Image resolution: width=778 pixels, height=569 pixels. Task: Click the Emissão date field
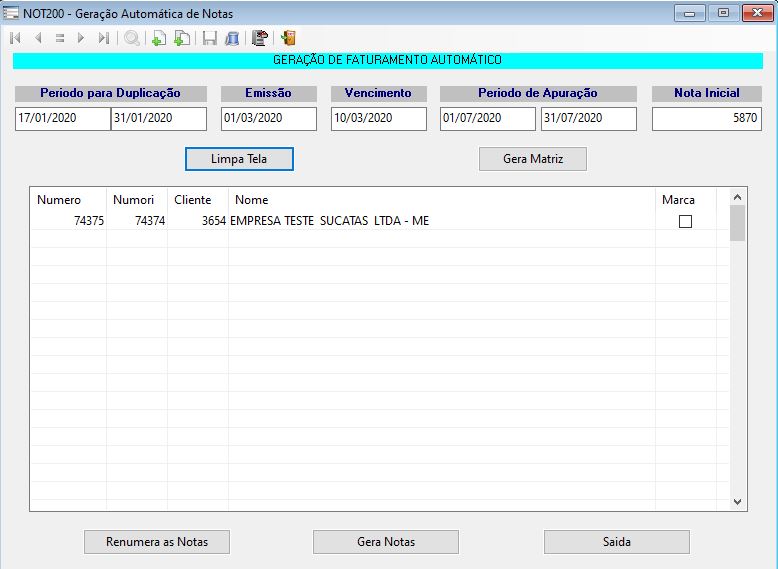268,118
